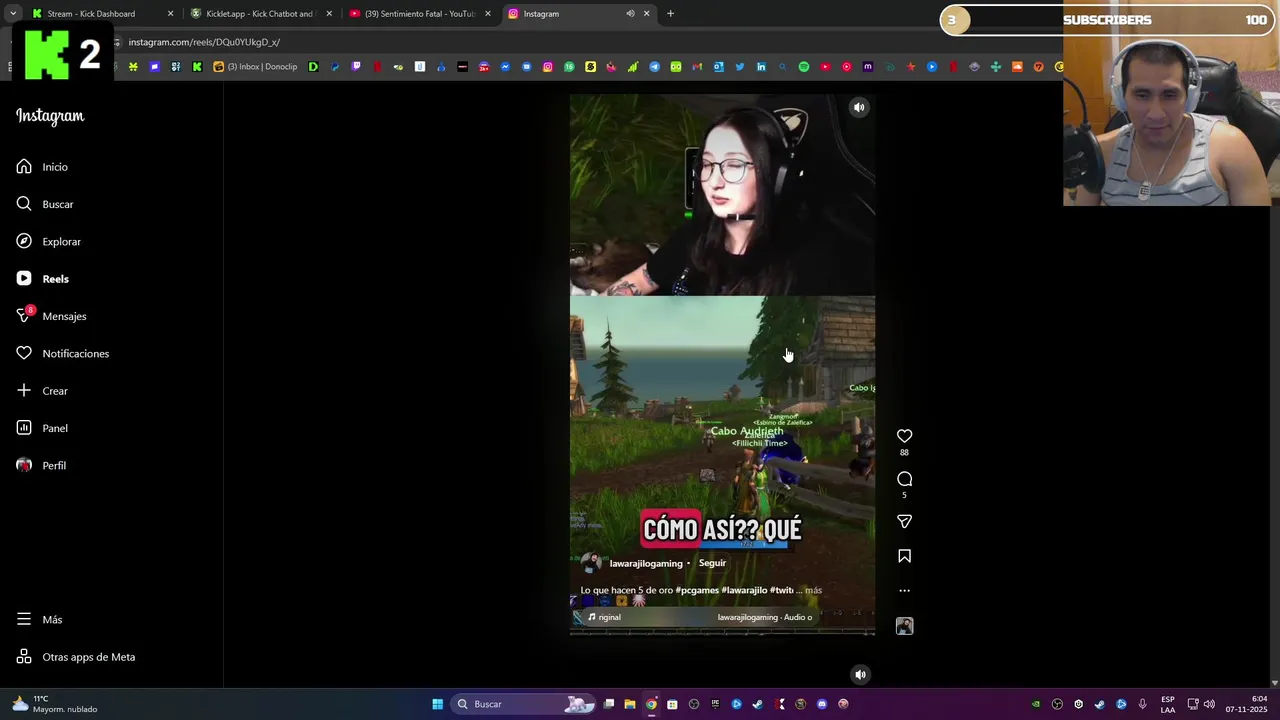Open the reel comments bubble

(904, 479)
